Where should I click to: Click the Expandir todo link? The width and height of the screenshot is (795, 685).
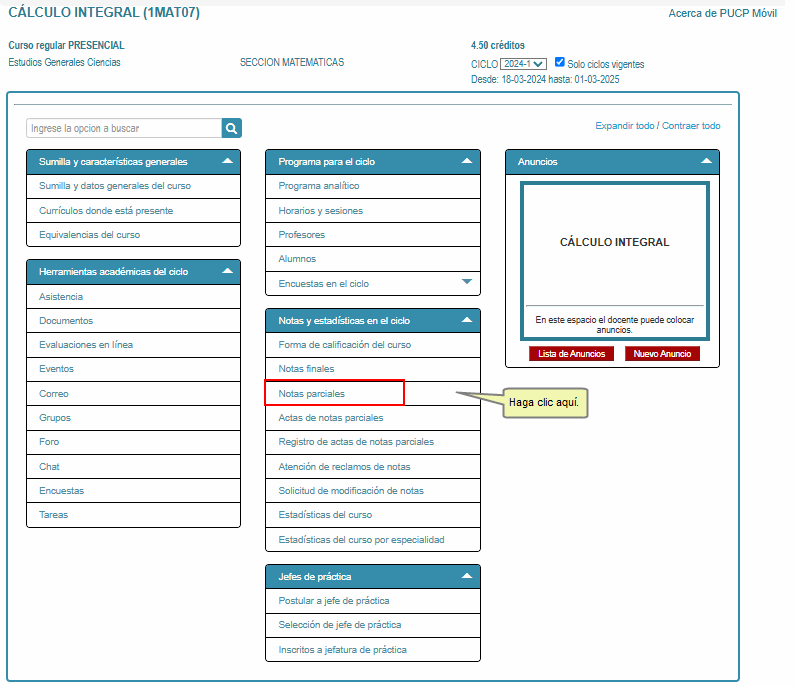(625, 126)
